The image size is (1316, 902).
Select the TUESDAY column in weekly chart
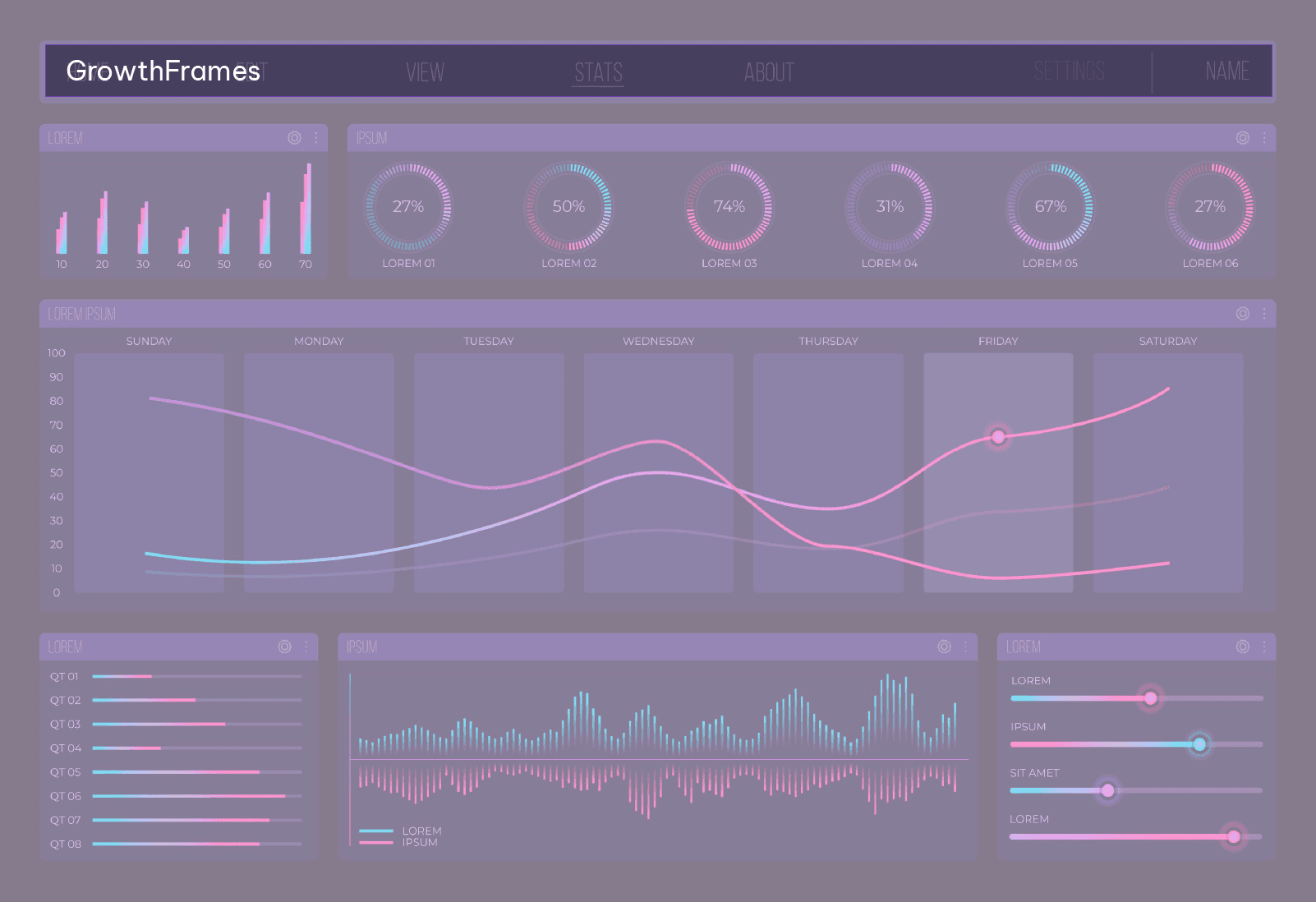coord(489,473)
